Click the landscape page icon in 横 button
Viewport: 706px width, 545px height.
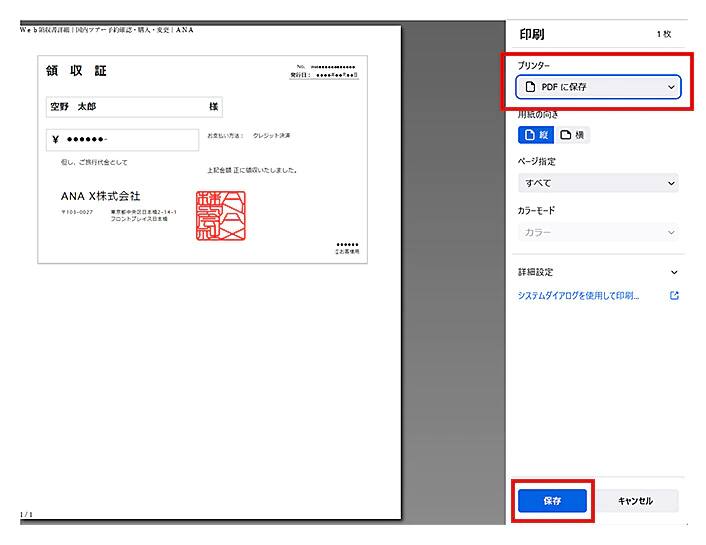565,135
